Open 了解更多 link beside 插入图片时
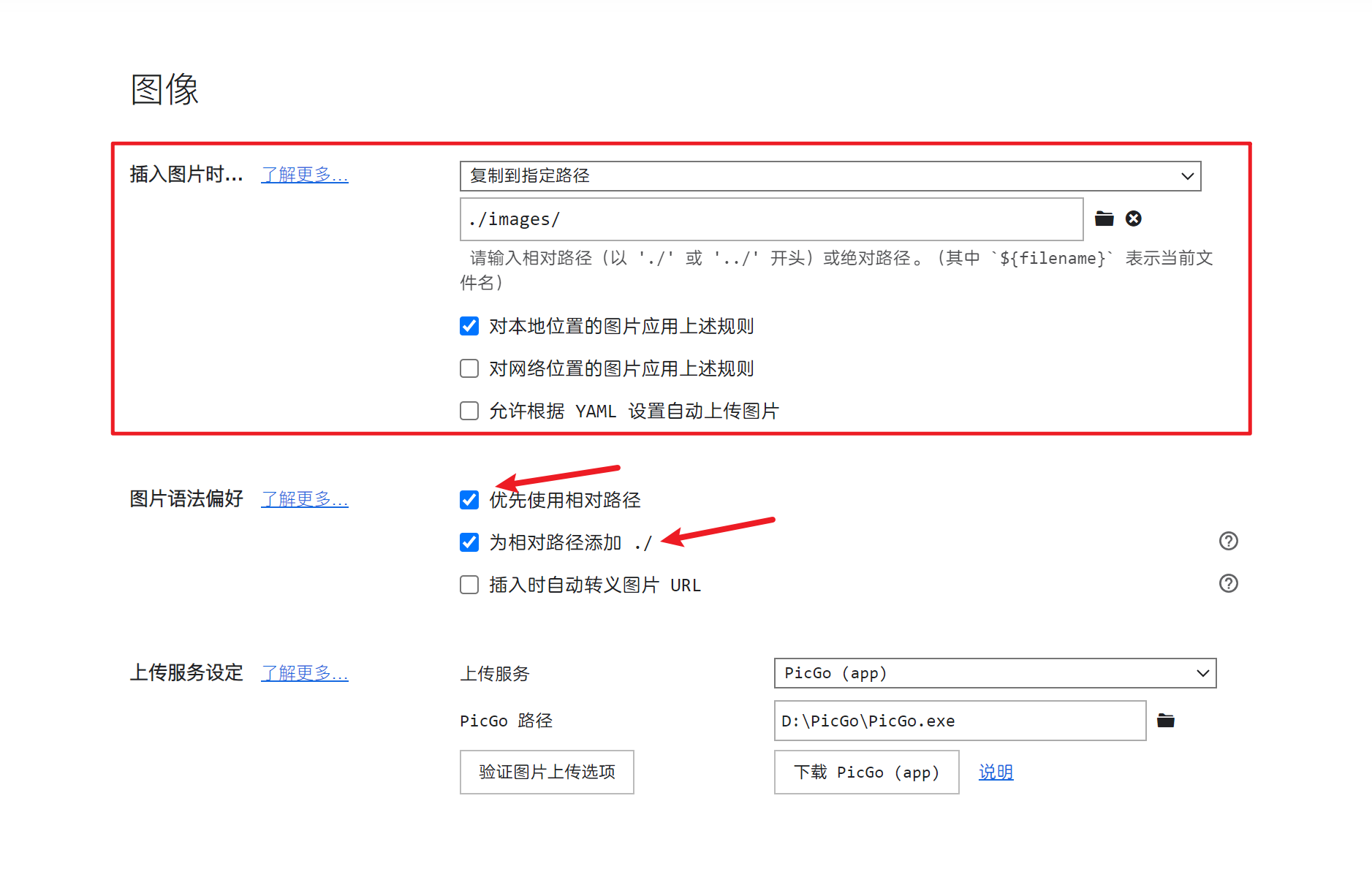The width and height of the screenshot is (1372, 888). pos(305,175)
